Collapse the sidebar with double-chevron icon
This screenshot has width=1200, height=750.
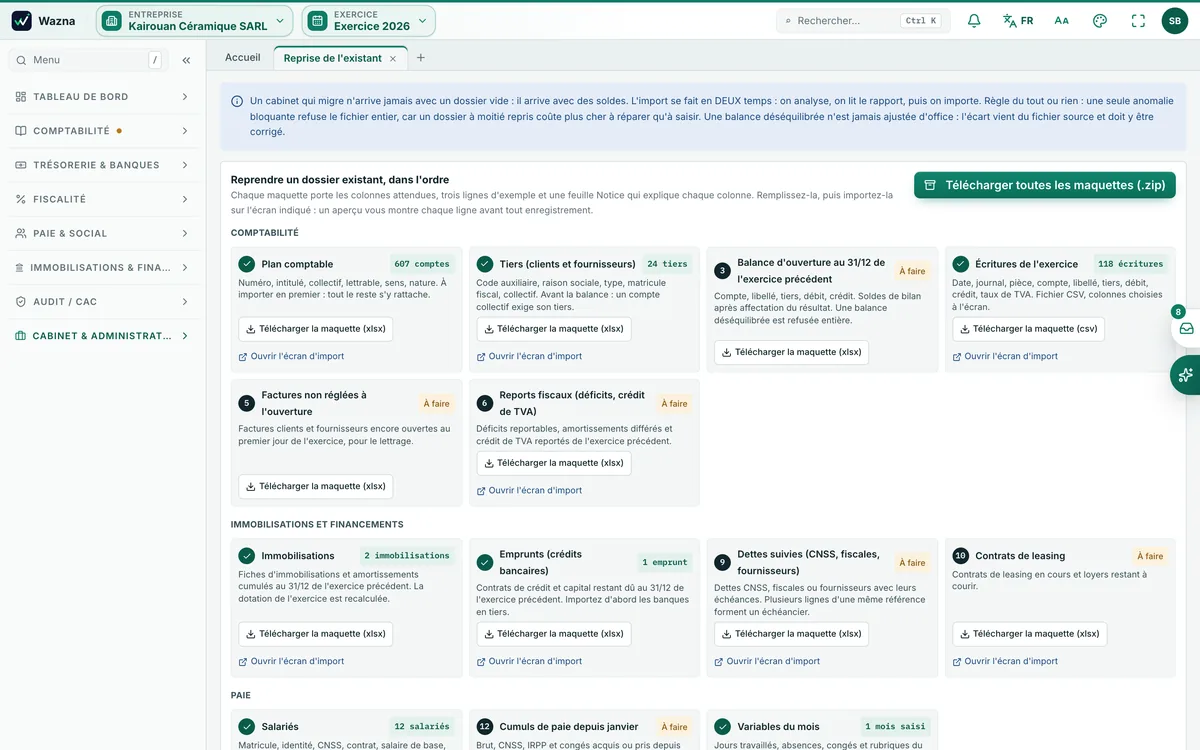[x=186, y=60]
